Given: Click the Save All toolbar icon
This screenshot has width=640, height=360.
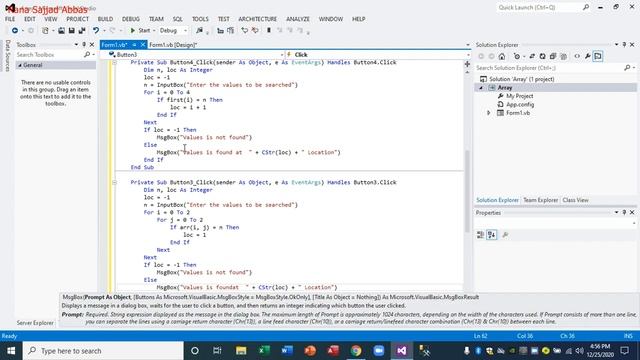Looking at the screenshot, I should (82, 31).
